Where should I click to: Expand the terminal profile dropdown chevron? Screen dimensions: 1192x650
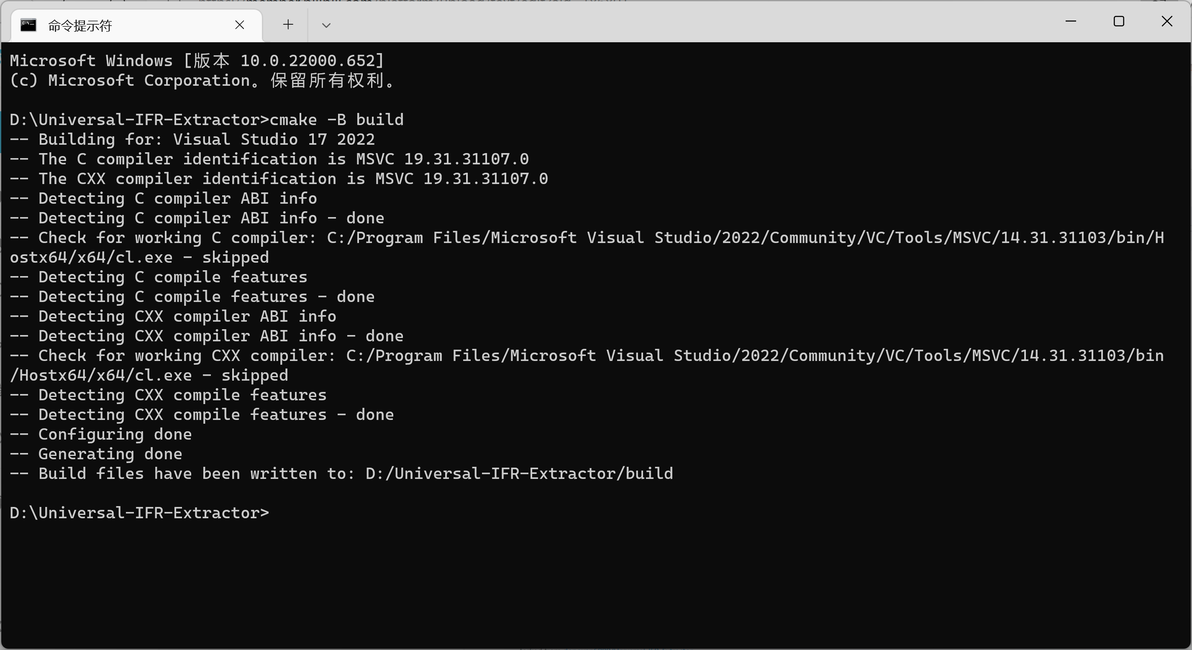click(326, 25)
